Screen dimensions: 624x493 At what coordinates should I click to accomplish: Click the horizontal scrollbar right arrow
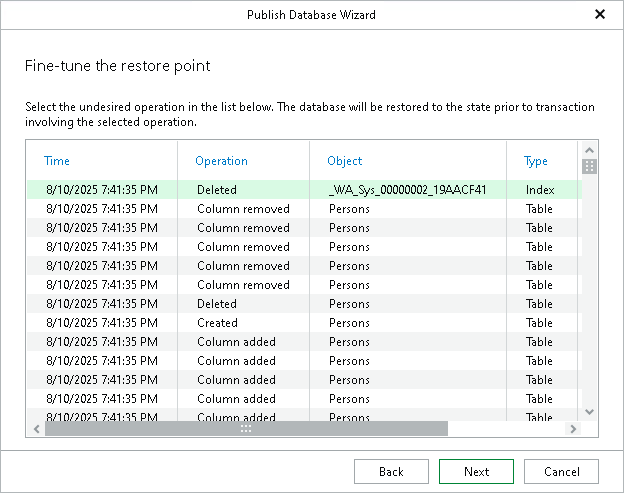(573, 428)
